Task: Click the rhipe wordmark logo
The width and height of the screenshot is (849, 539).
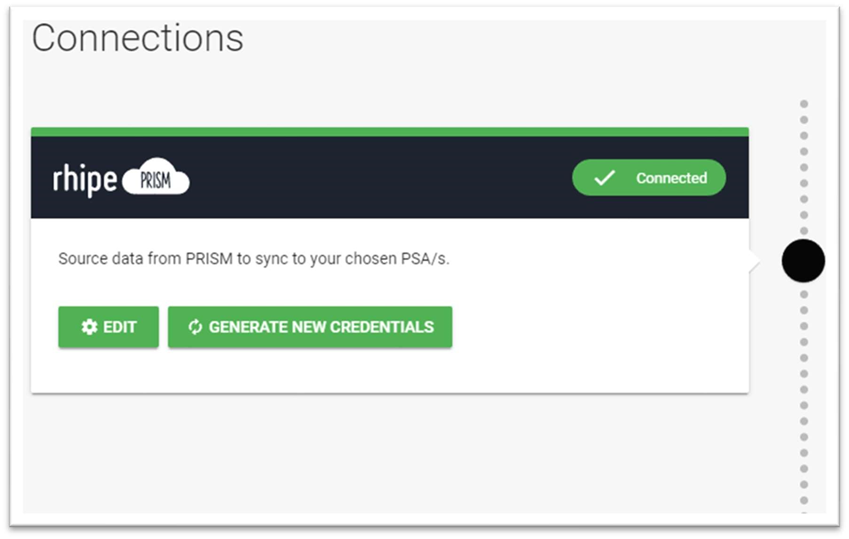Action: 84,179
